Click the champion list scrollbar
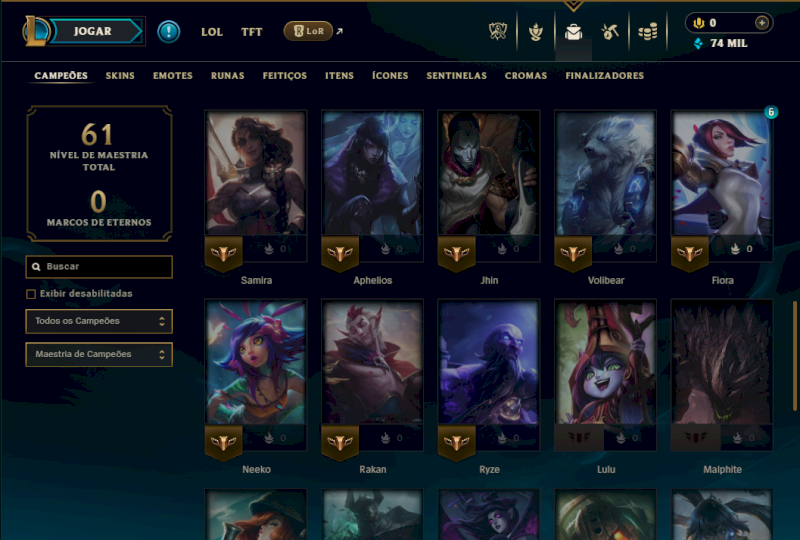 (794, 356)
